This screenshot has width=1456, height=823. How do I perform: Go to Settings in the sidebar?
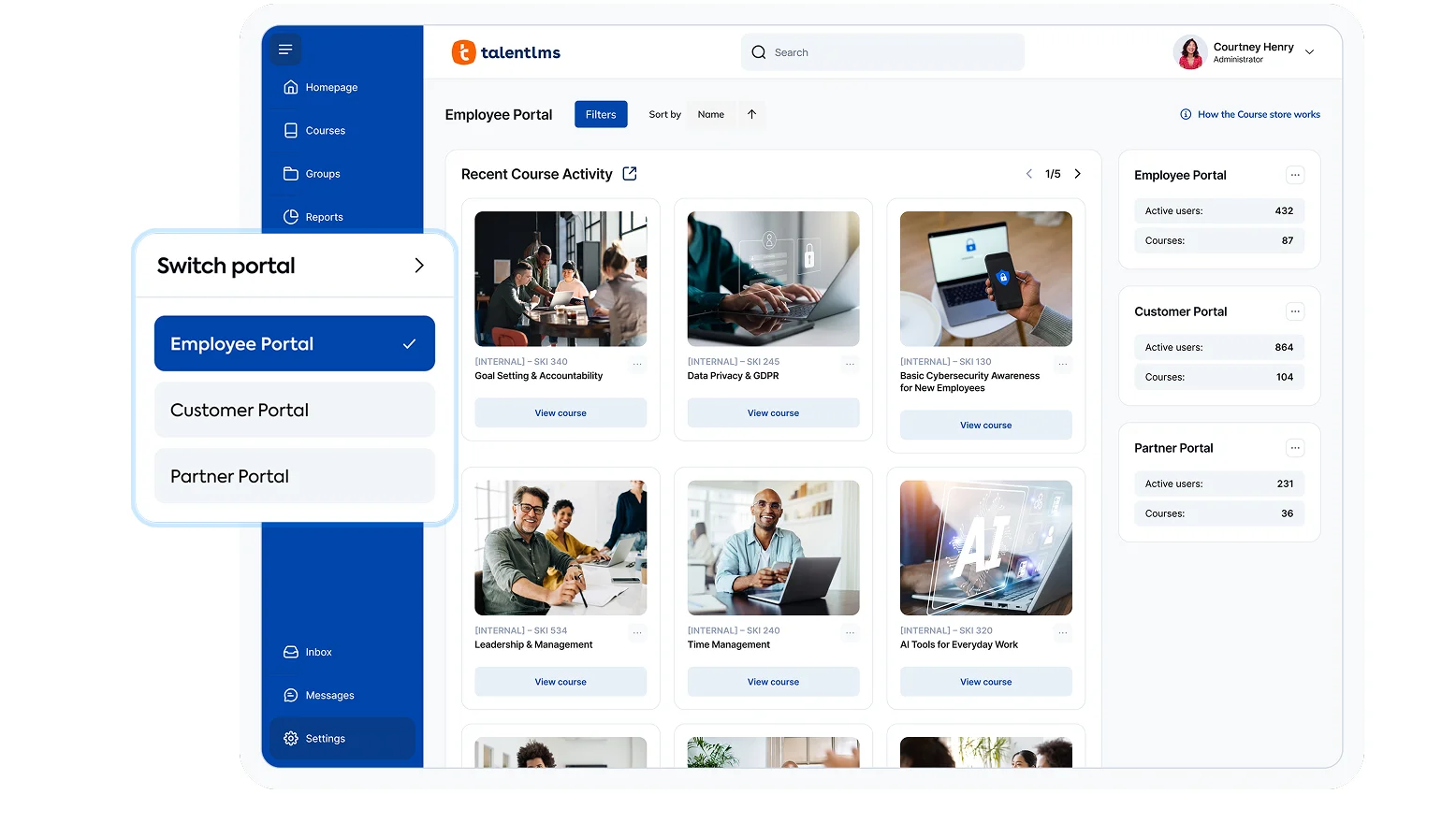coord(325,739)
